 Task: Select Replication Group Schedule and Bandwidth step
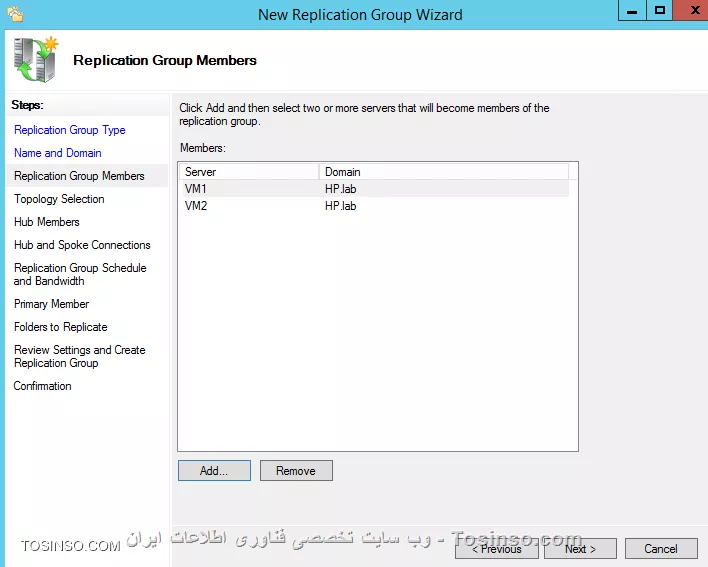[80, 274]
